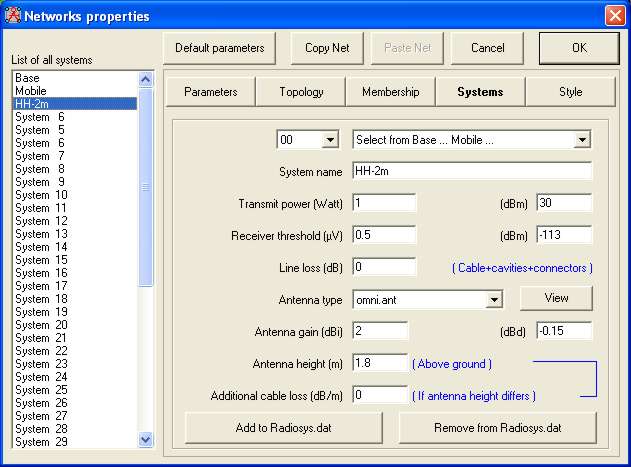Click Add to Radiosys.dat button
The height and width of the screenshot is (467, 631).
click(284, 428)
